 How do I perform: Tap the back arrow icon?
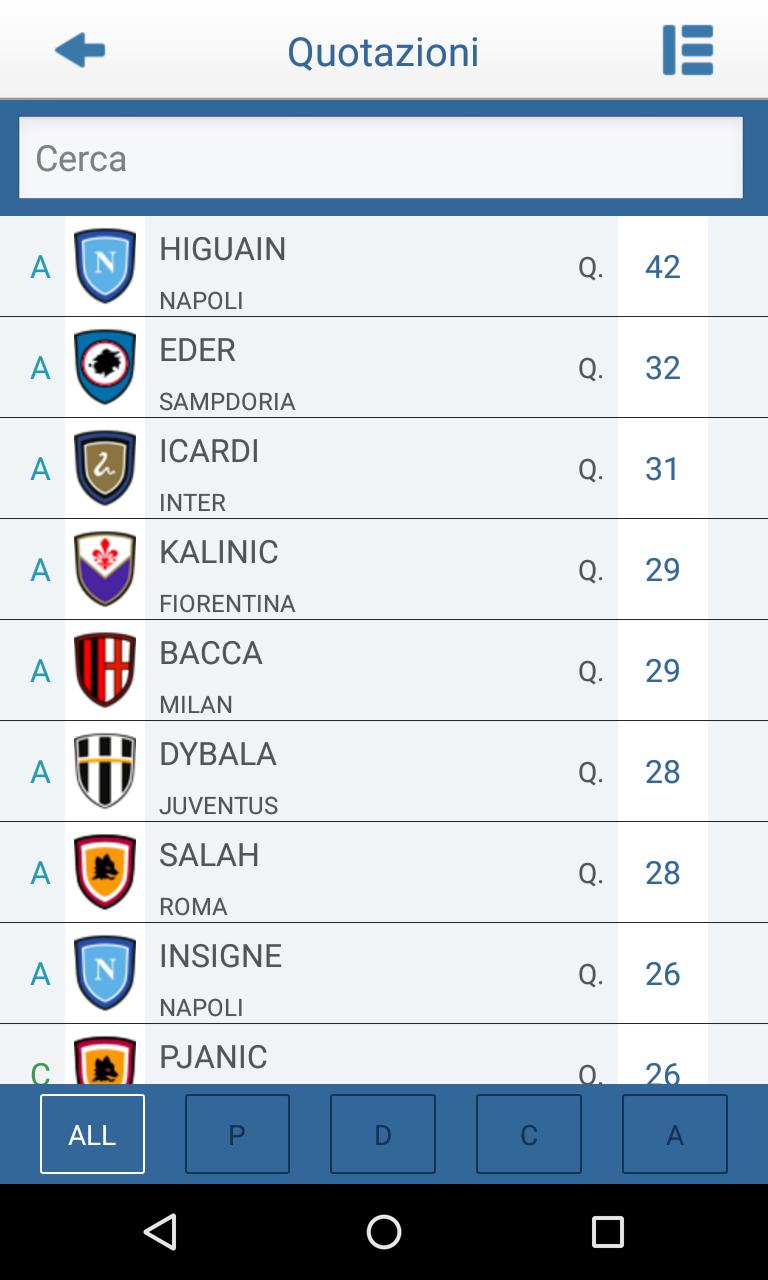[x=80, y=50]
